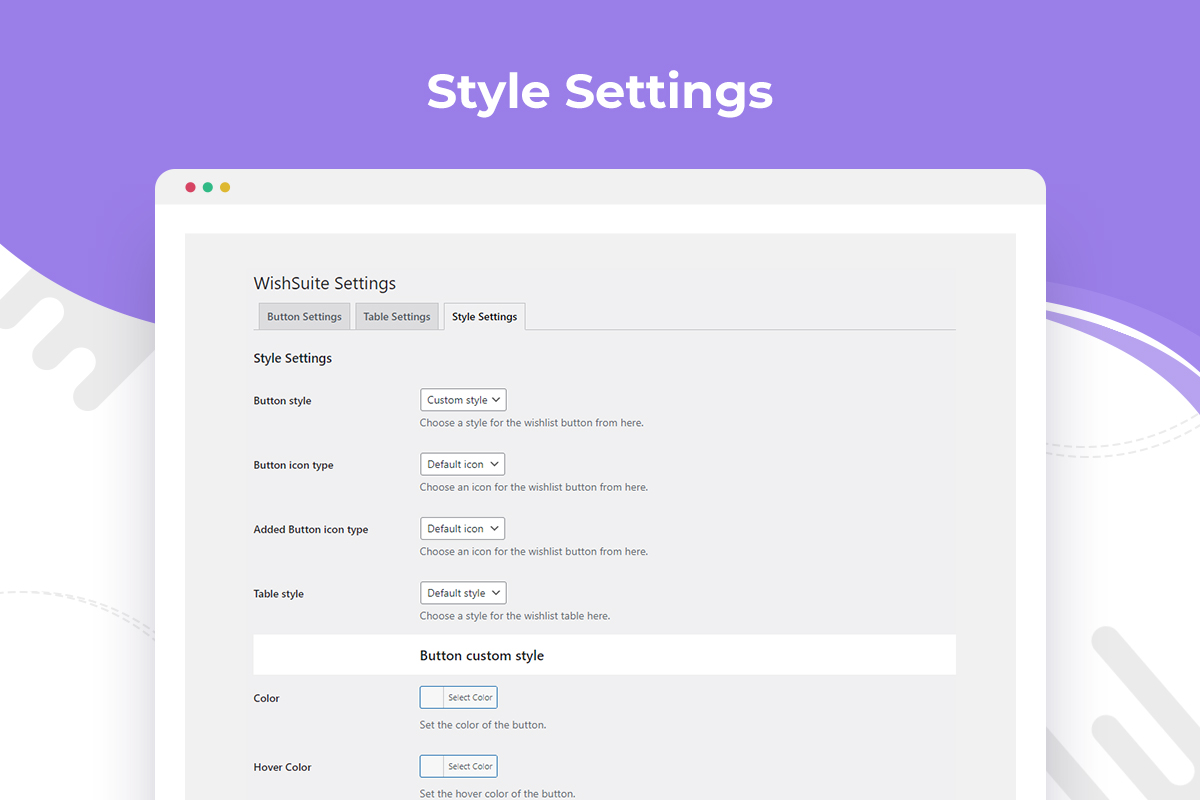Click the WishSuite Settings page heading
1200x800 pixels.
[x=325, y=284]
